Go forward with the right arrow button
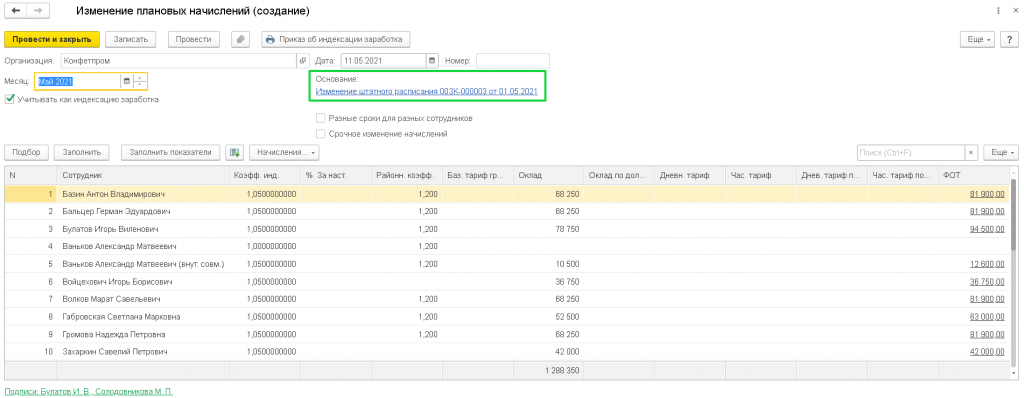 [37, 11]
